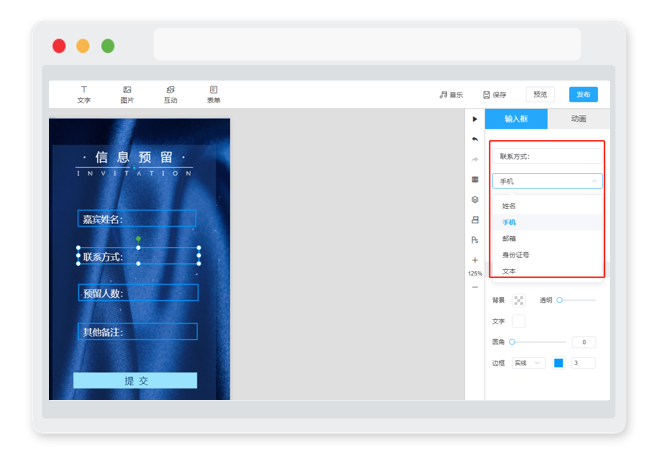Zoom out with the minus icon
Image resolution: width=660 pixels, height=460 pixels.
tap(475, 287)
